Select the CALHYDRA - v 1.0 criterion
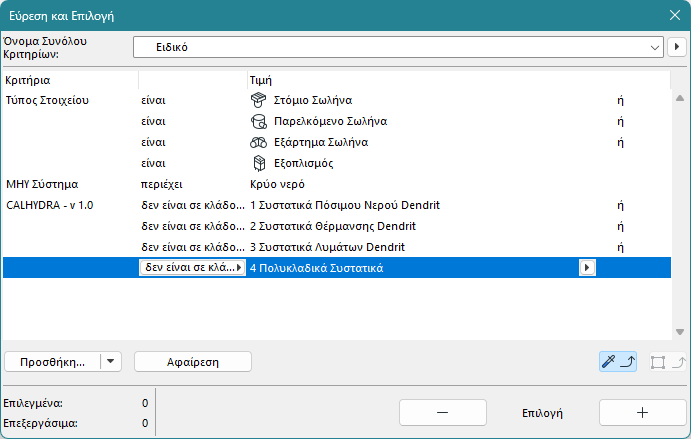691x439 pixels. pos(49,205)
